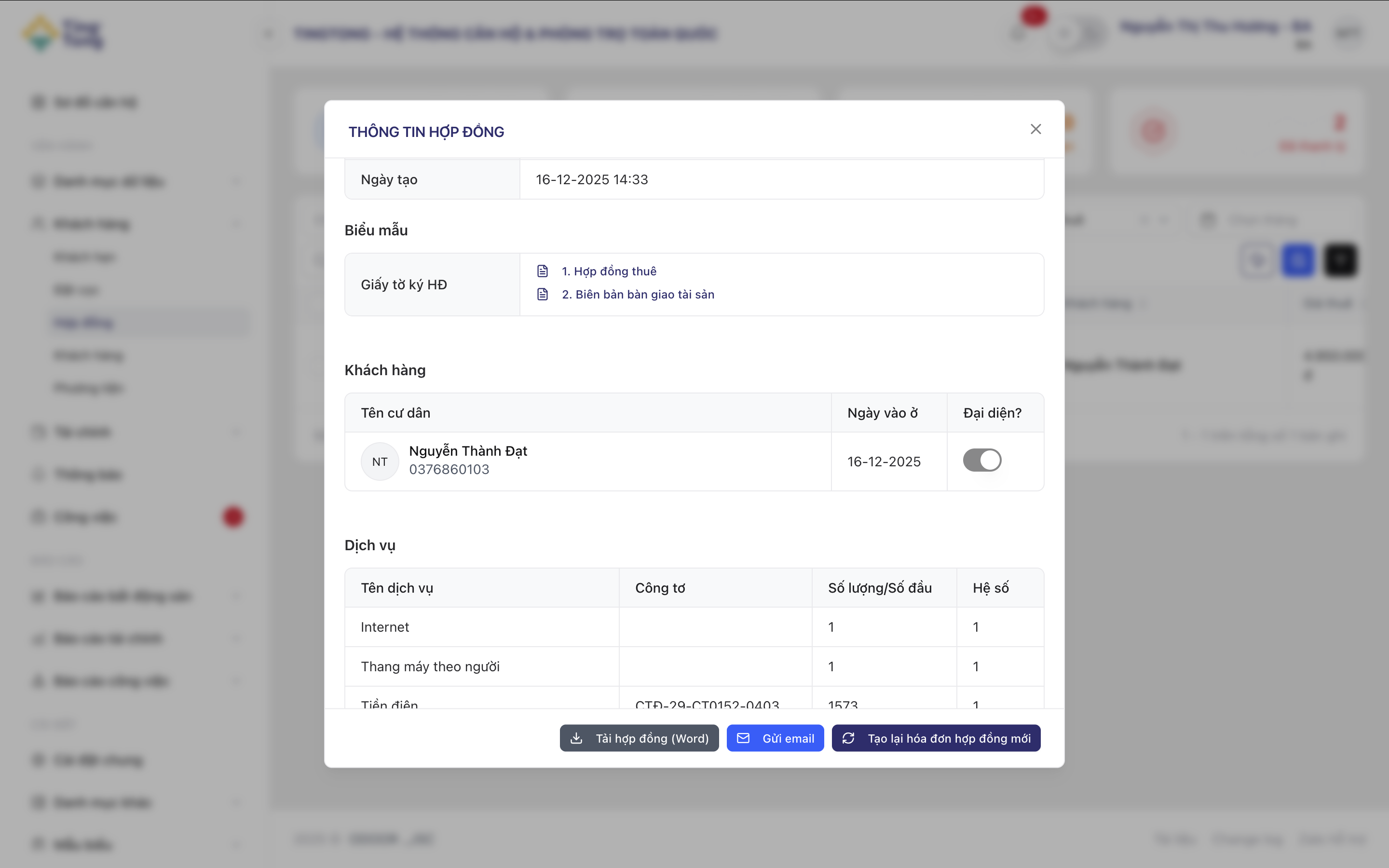This screenshot has width=1389, height=868.
Task: Click phone number 0376860103
Action: tap(449, 470)
